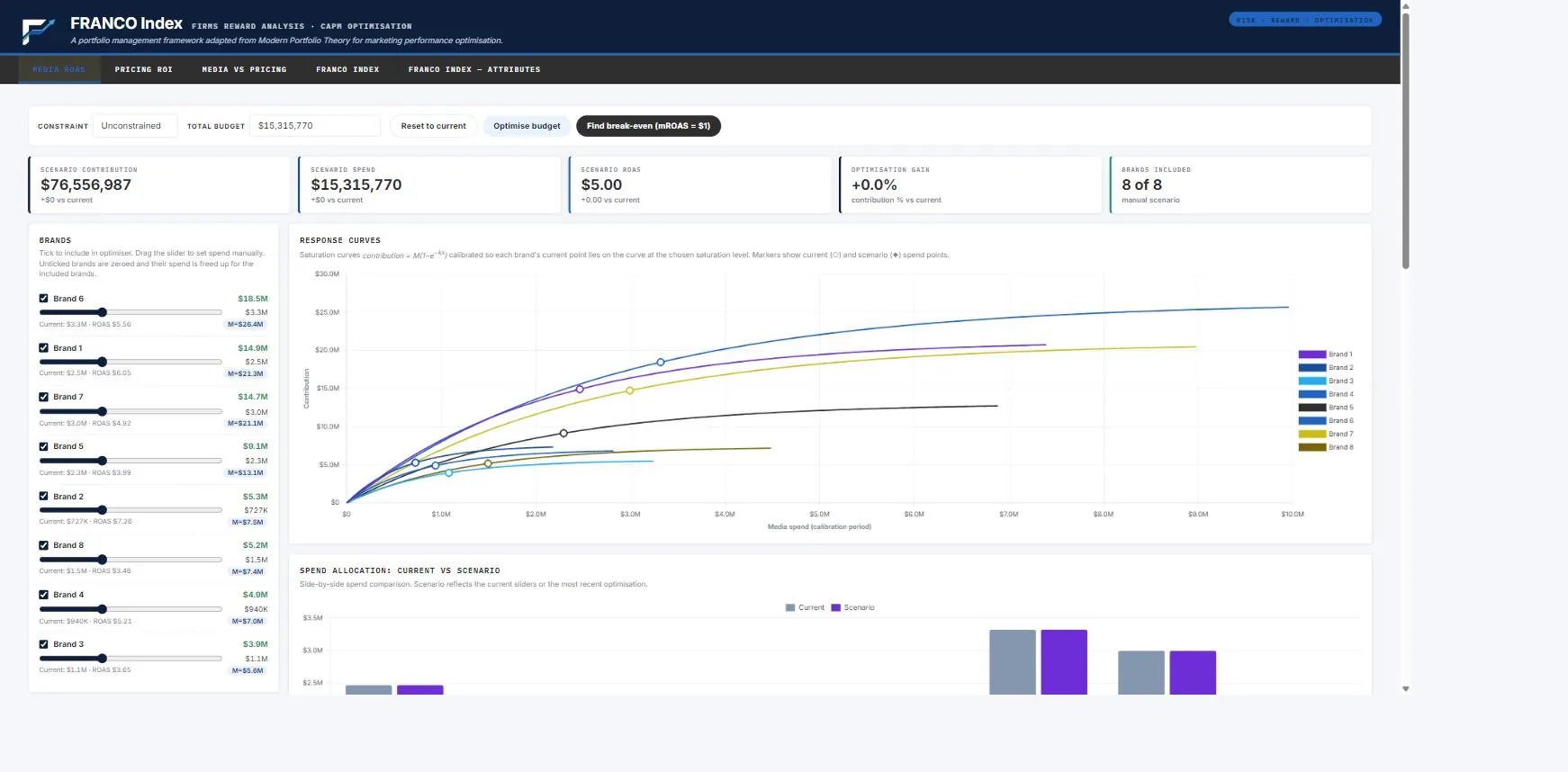Image resolution: width=1568 pixels, height=772 pixels.
Task: Click Optimise budget button
Action: (x=527, y=126)
